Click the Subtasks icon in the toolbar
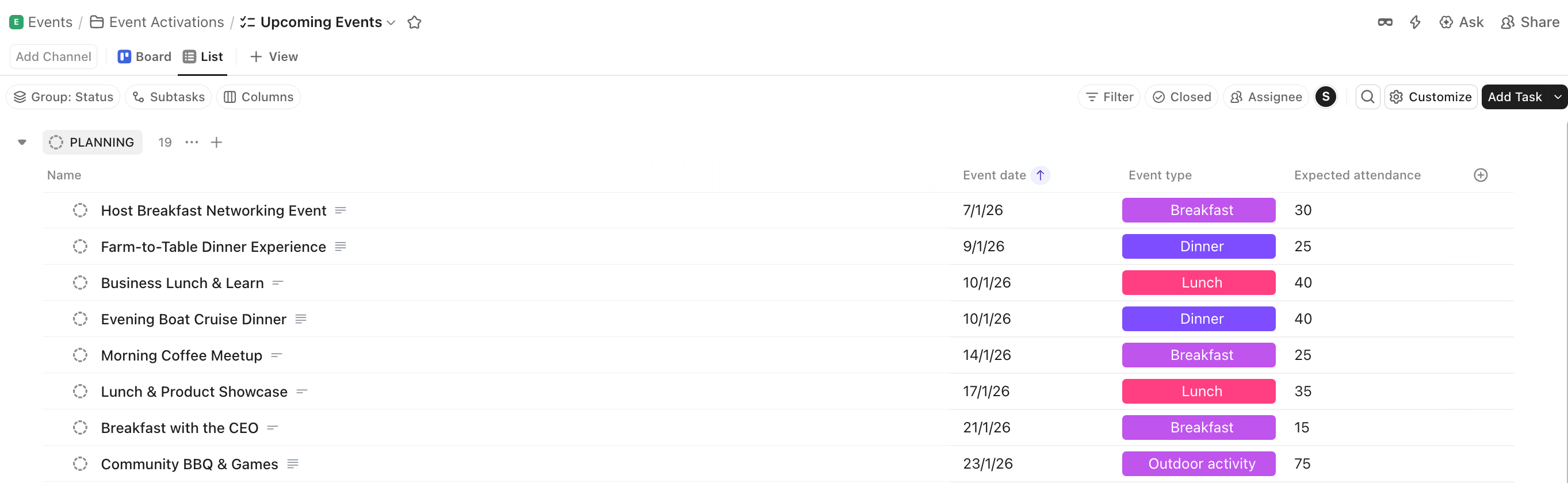The width and height of the screenshot is (1568, 483). tap(137, 97)
